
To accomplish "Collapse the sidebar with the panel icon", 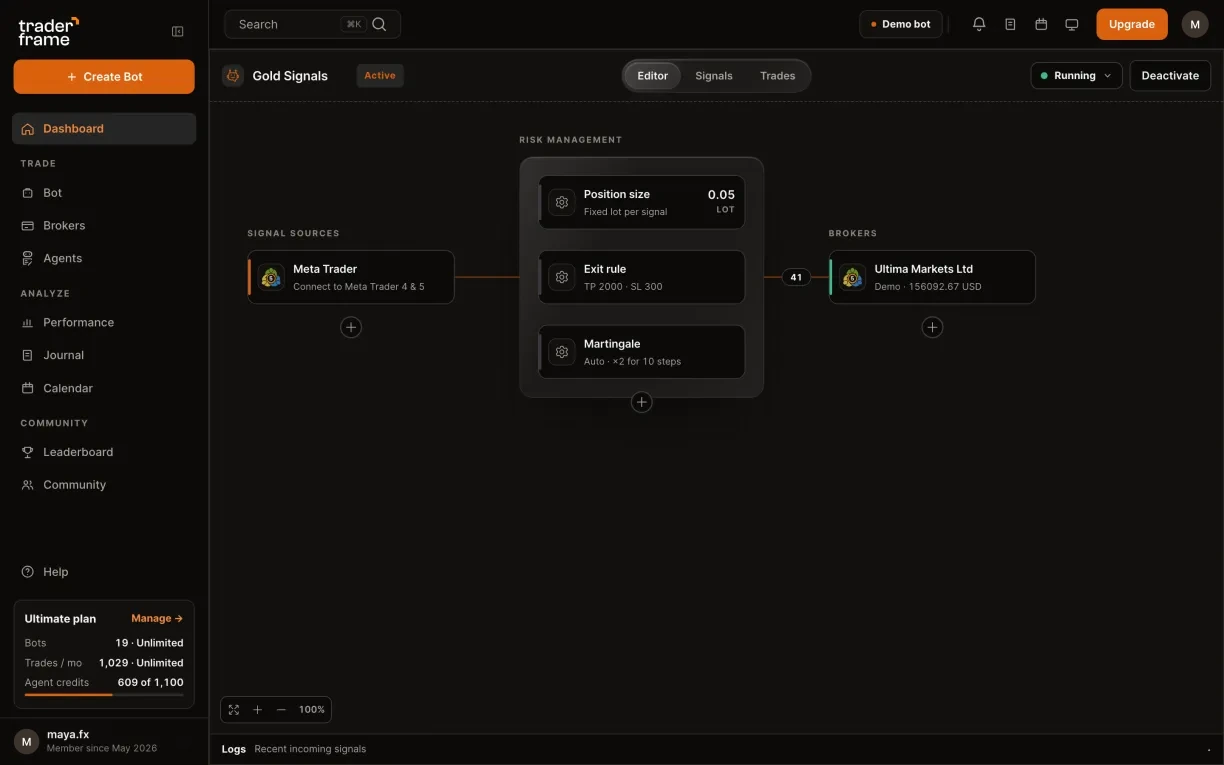I will (x=178, y=31).
